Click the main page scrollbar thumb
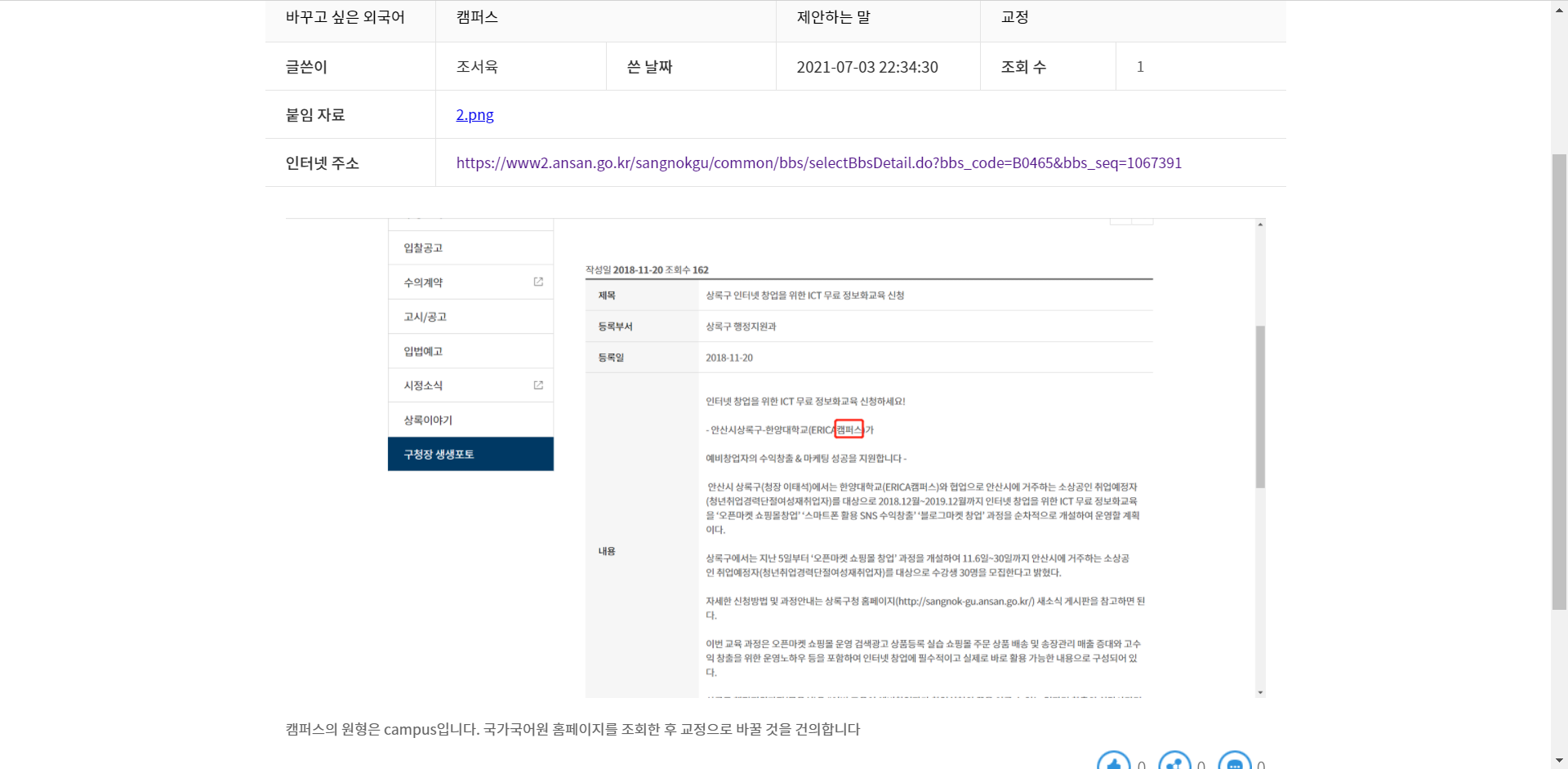Screen dimensions: 1568x769 click(x=1559, y=381)
